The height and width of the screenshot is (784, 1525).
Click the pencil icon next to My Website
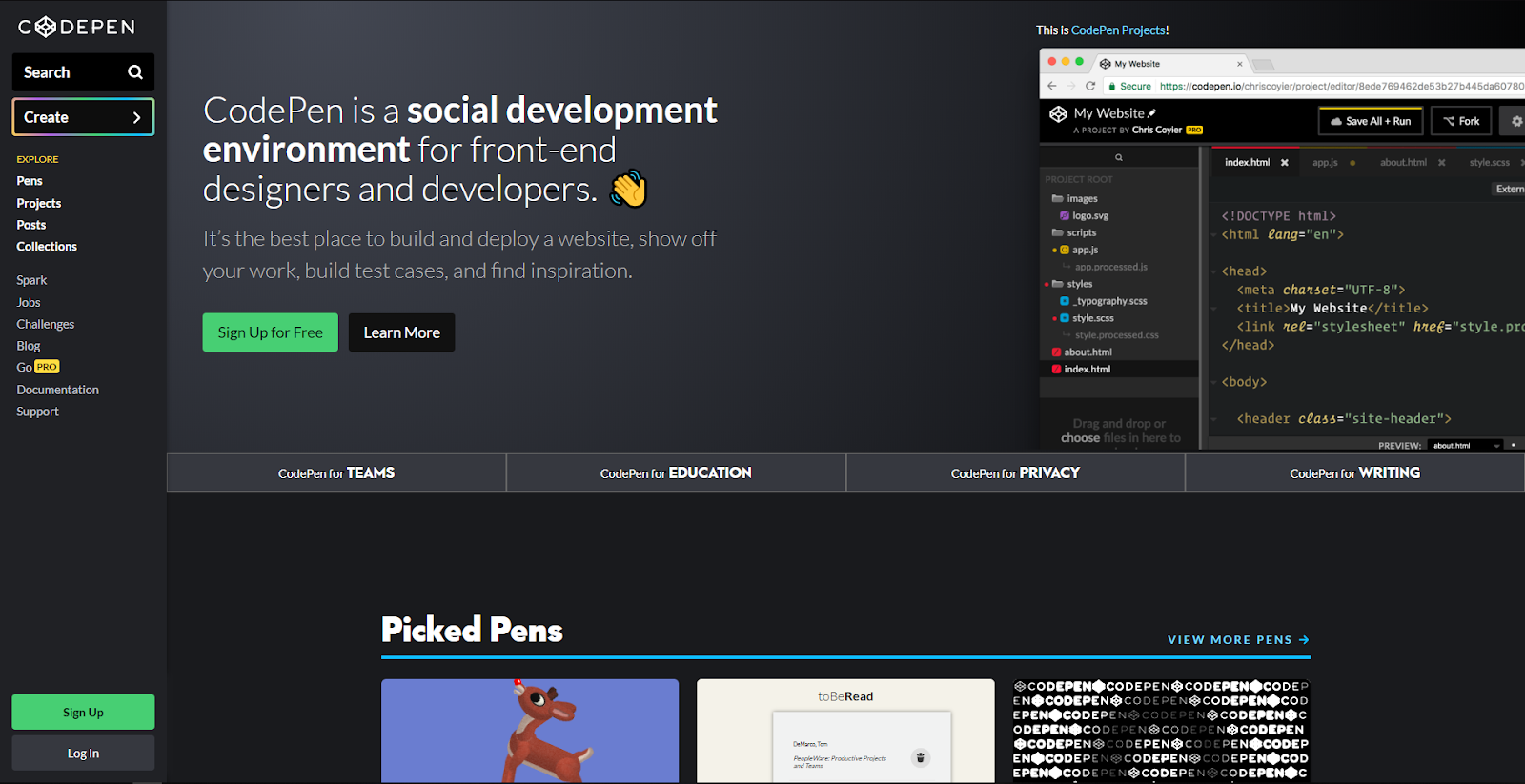(1152, 113)
